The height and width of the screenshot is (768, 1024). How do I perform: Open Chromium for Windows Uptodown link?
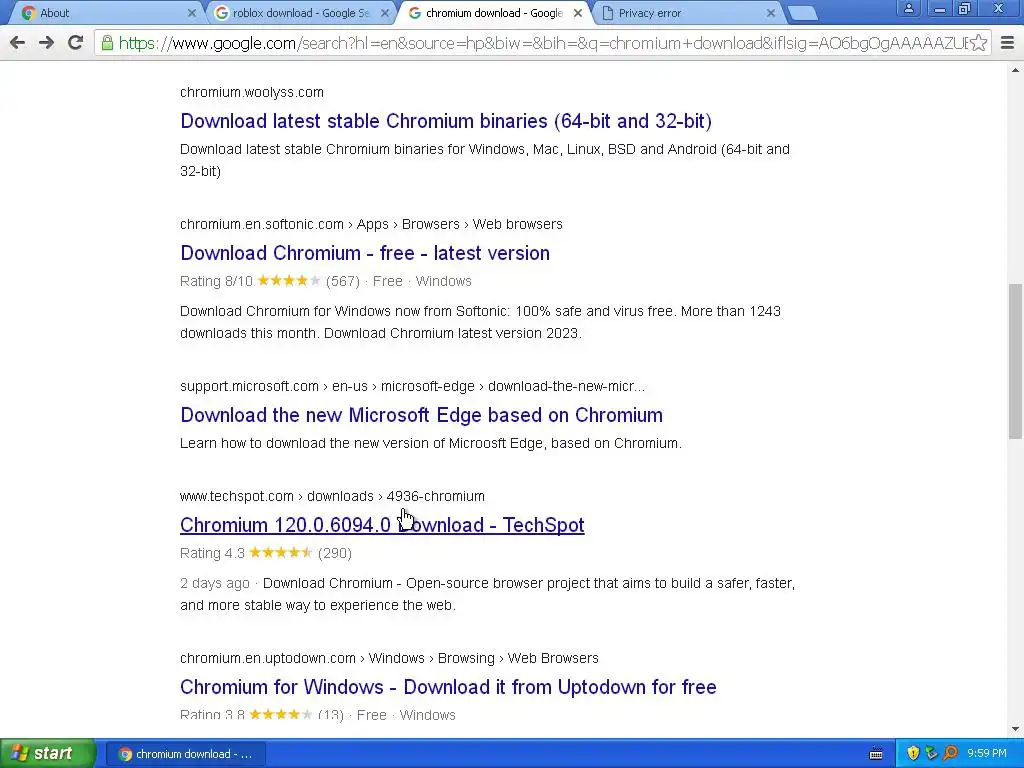pos(448,686)
